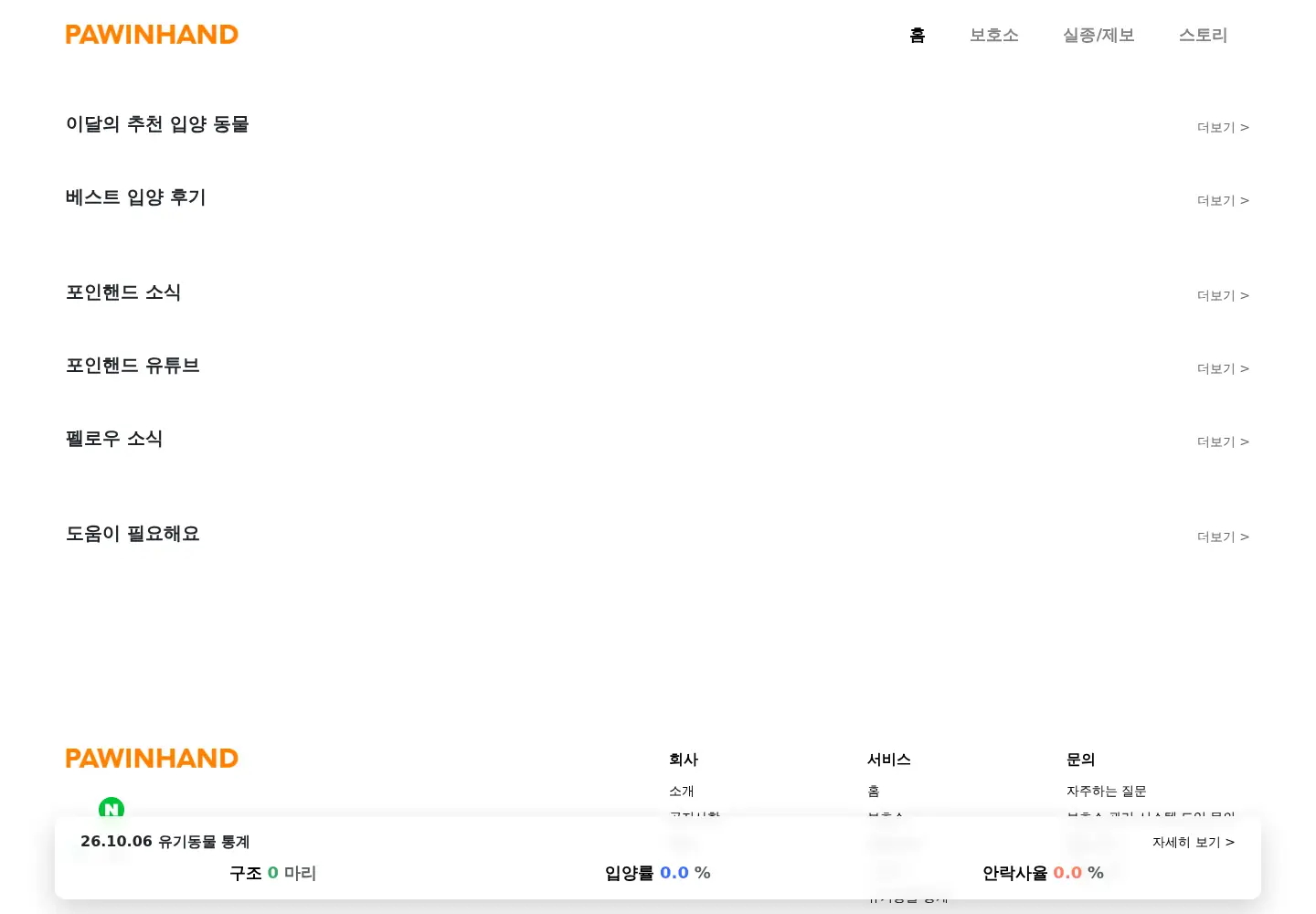Image resolution: width=1316 pixels, height=914 pixels.
Task: Click the 서비스 footer column heading
Action: 889,760
